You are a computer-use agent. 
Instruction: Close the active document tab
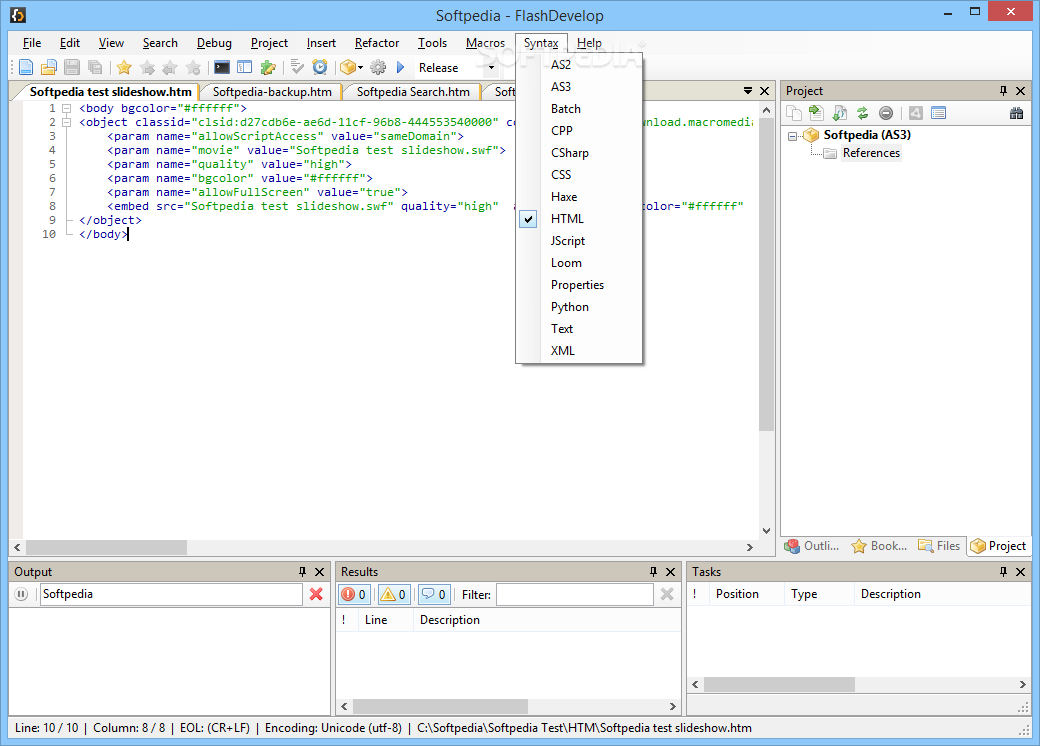pyautogui.click(x=764, y=91)
